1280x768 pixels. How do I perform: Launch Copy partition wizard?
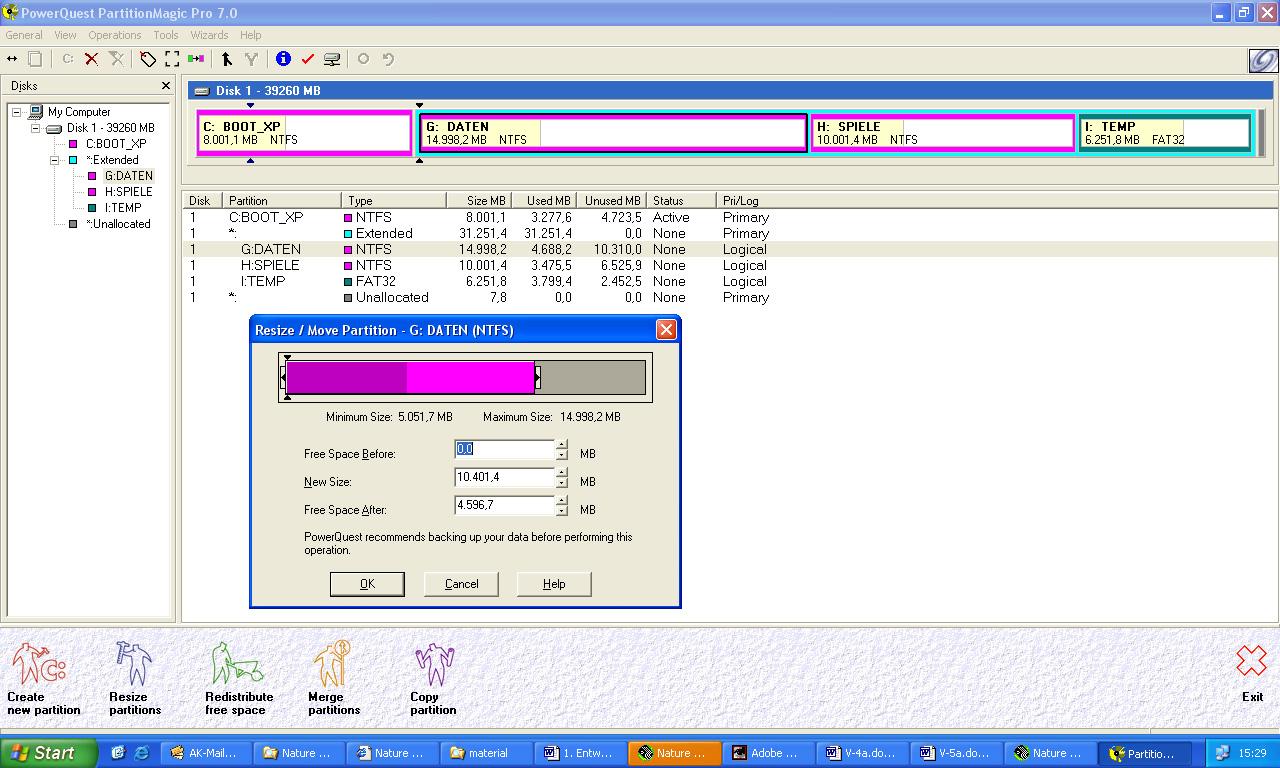[433, 678]
